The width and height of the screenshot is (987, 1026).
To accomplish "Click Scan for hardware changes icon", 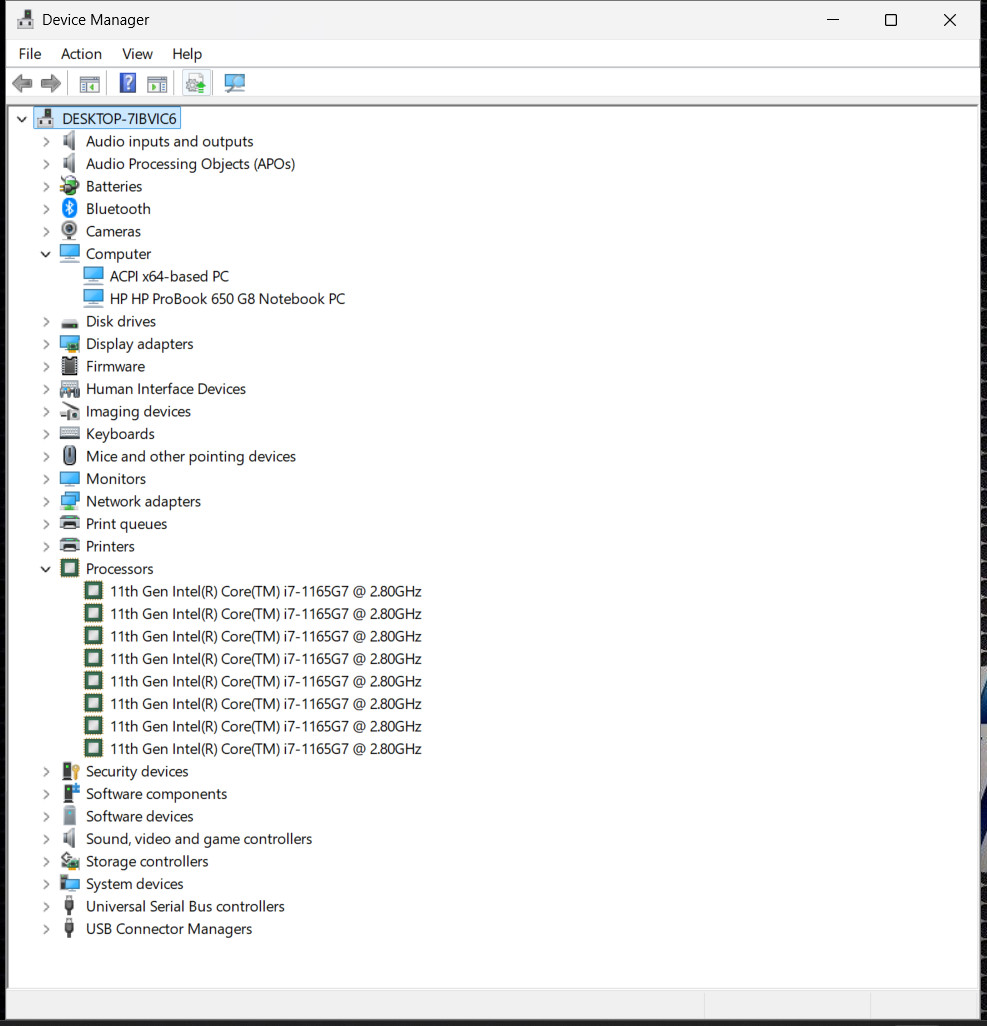I will [234, 83].
